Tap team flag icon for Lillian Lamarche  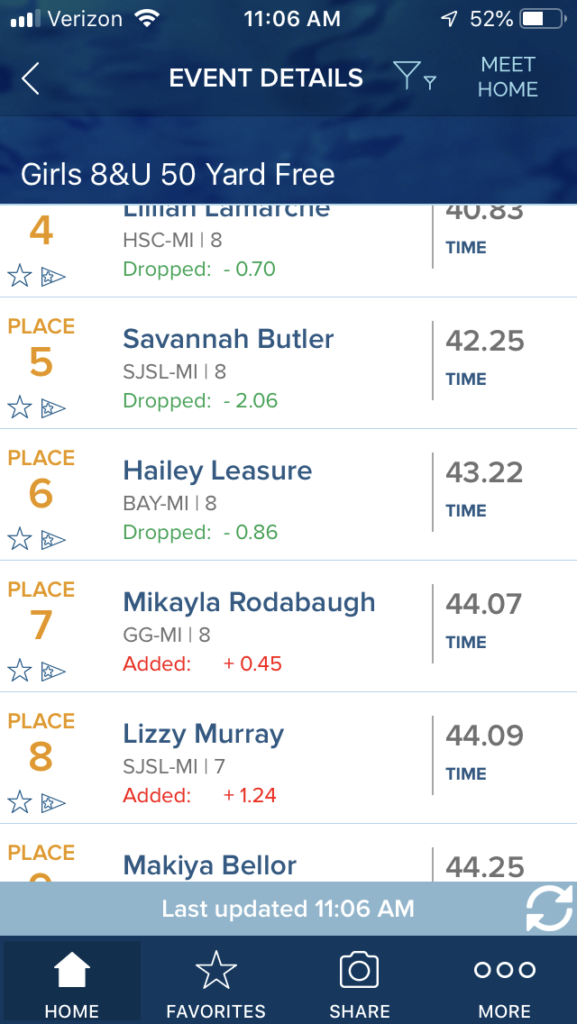[x=53, y=277]
